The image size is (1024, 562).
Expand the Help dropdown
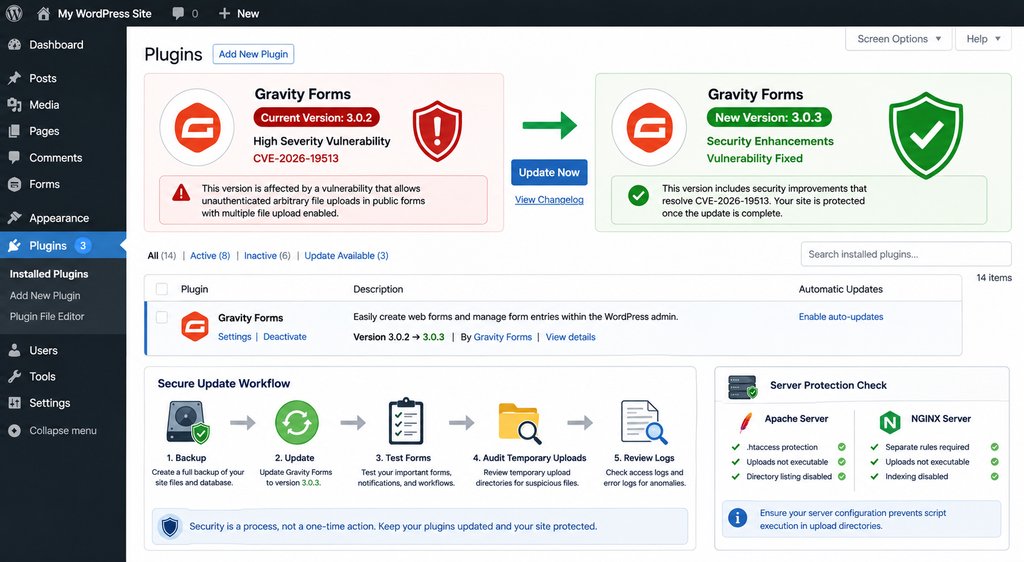[984, 39]
